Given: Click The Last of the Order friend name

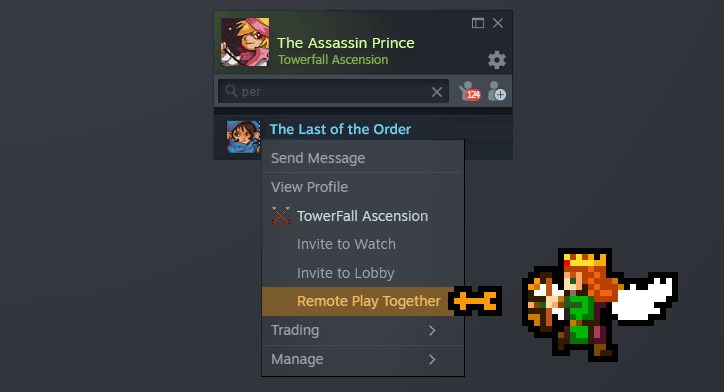Looking at the screenshot, I should tap(340, 129).
